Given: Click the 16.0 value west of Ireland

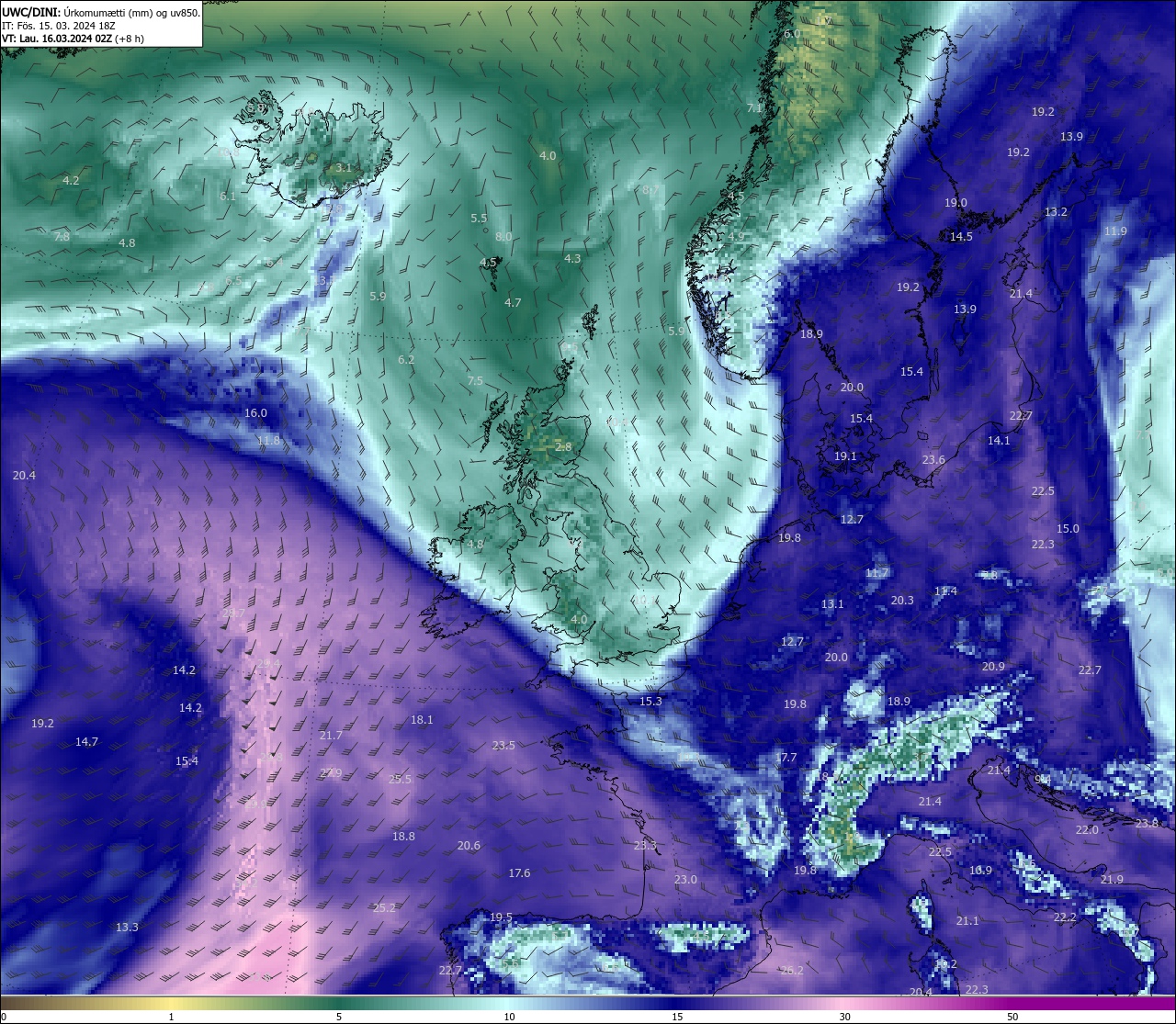Looking at the screenshot, I should coord(255,413).
